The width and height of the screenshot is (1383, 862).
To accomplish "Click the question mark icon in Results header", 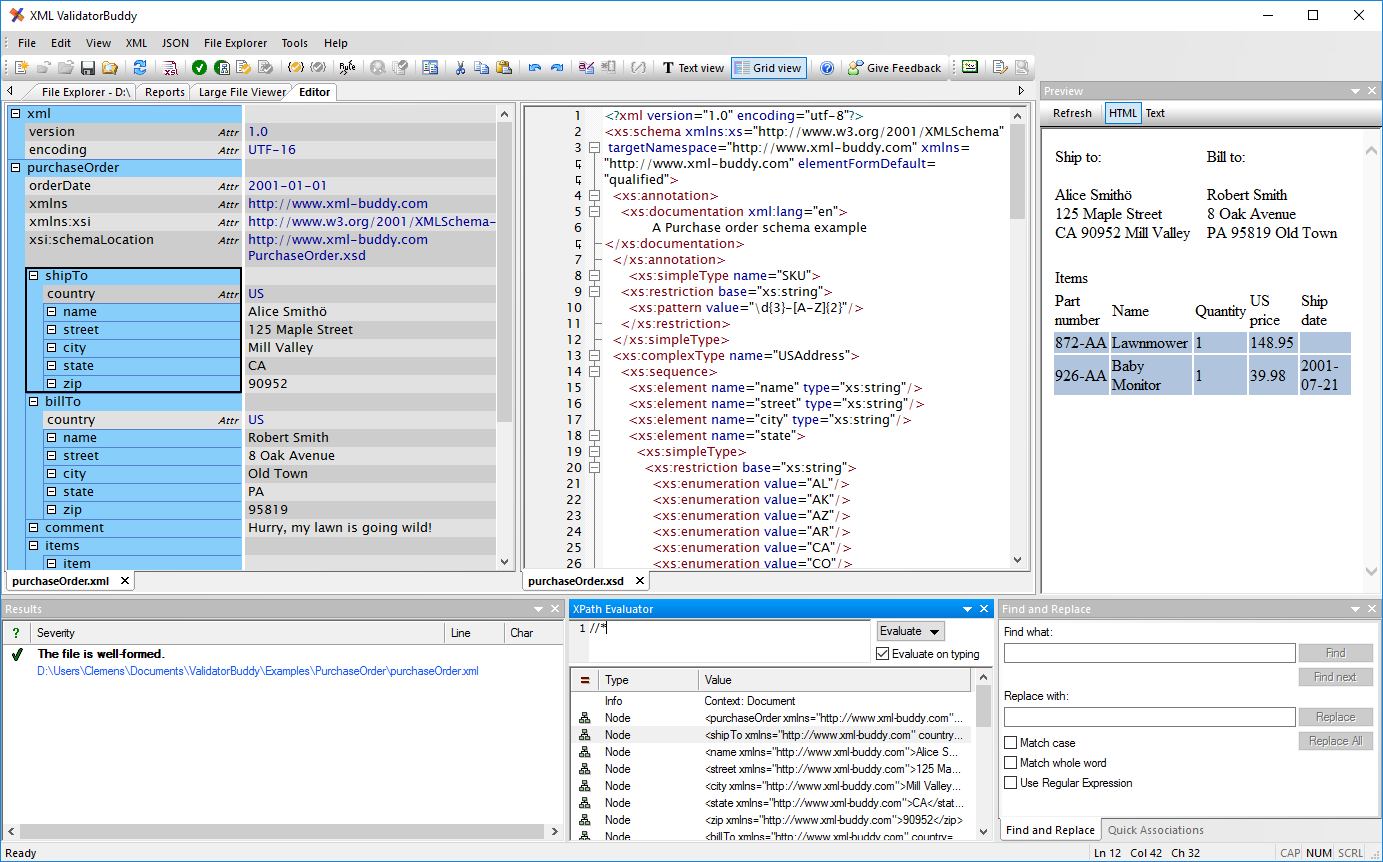I will point(16,633).
